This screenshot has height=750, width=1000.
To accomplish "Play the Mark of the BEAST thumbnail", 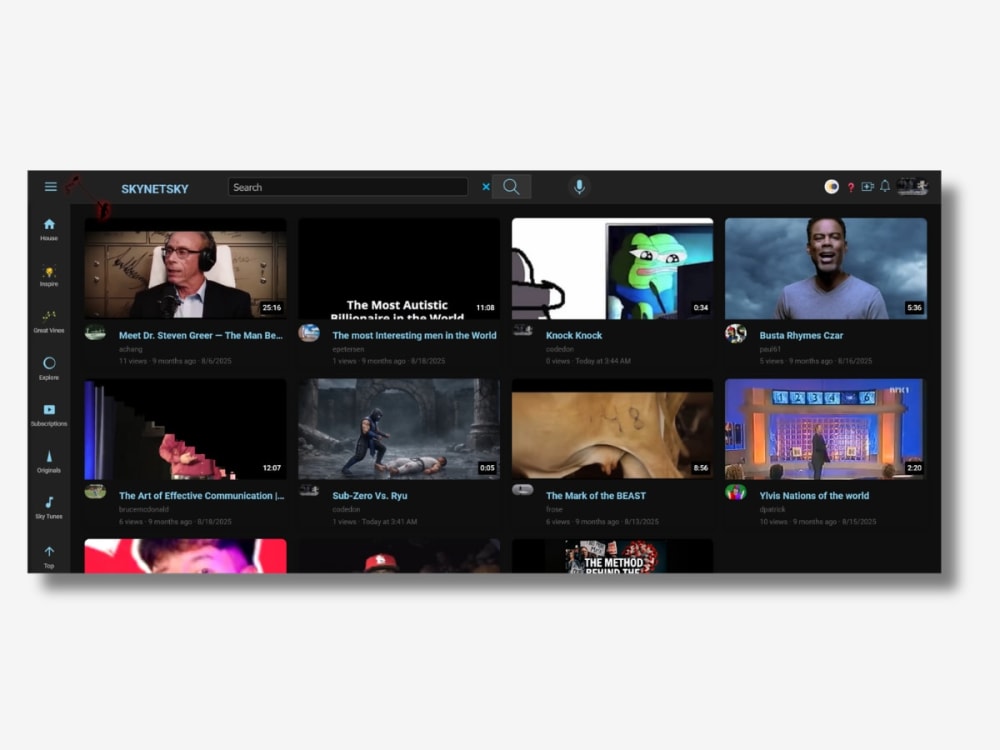I will click(x=612, y=429).
